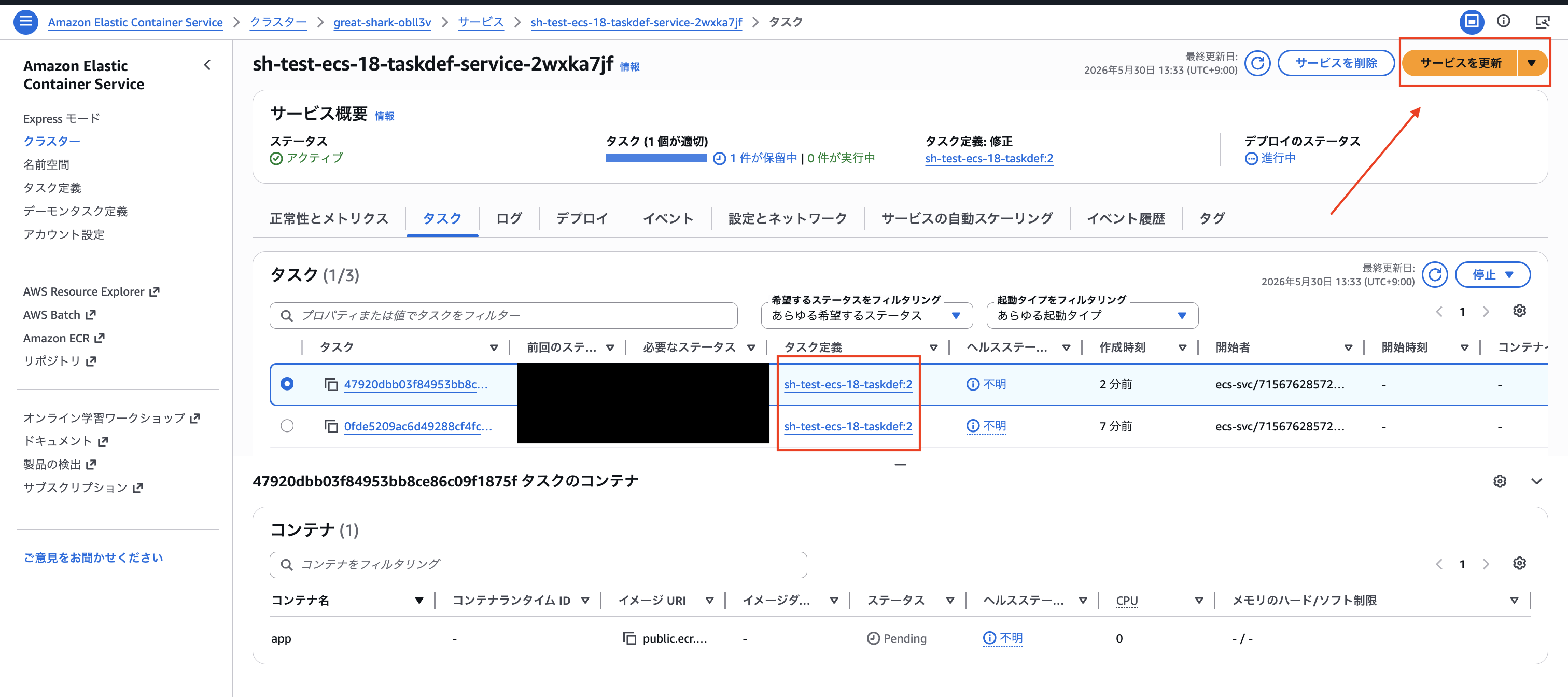Go to next page in container table pagination

pyautogui.click(x=1486, y=564)
